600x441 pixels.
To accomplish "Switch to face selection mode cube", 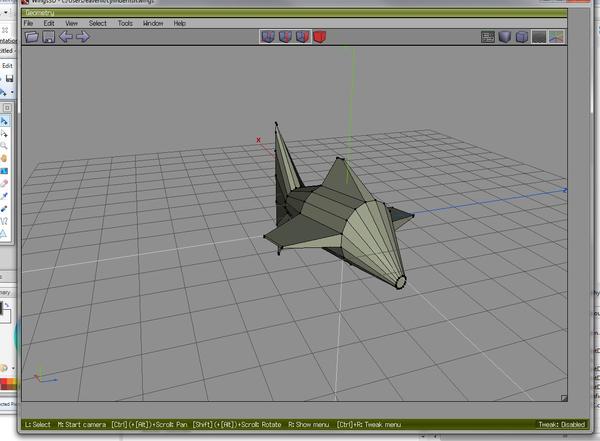I will 302,37.
